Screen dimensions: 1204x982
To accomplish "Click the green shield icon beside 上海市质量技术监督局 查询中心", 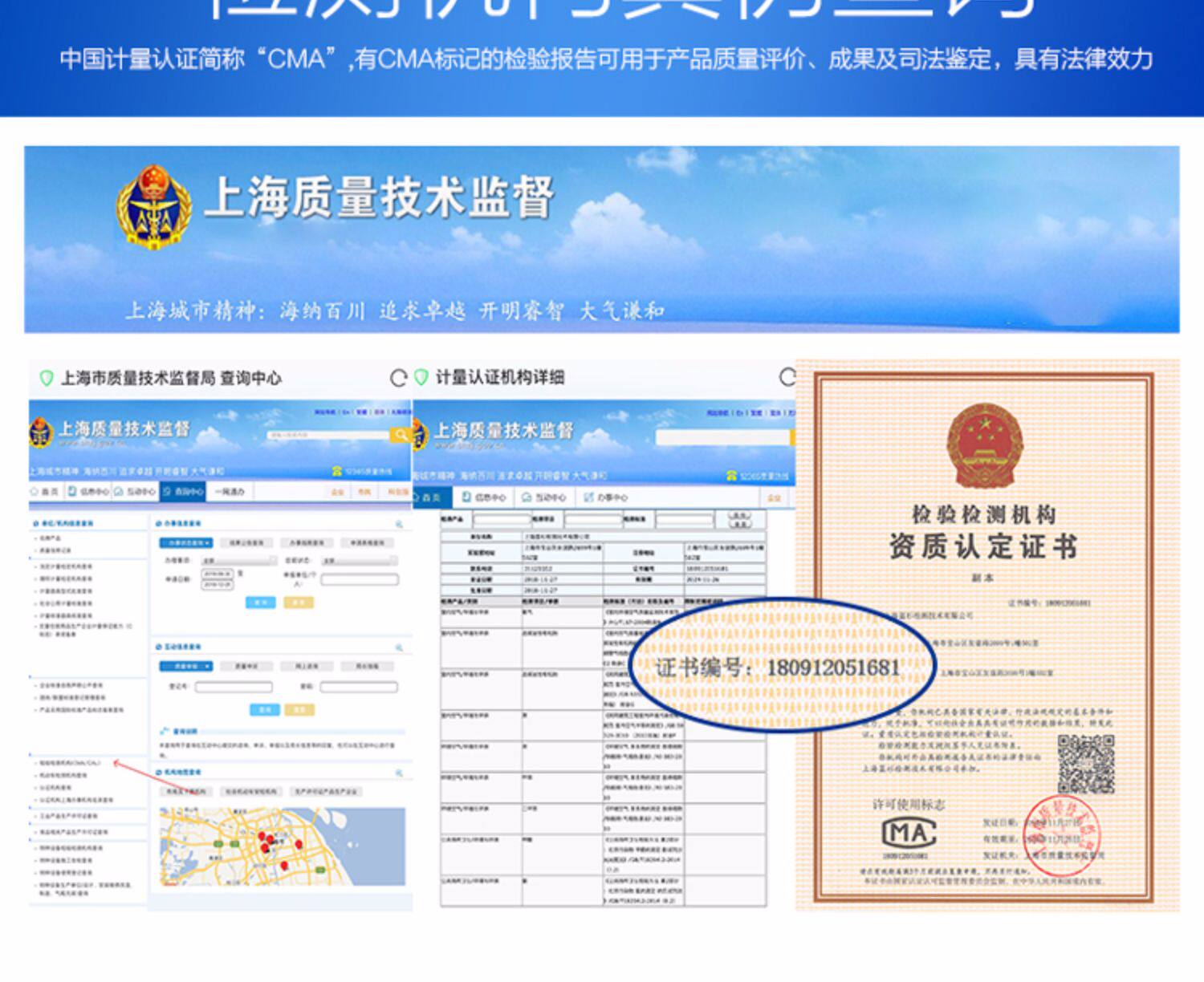I will (47, 378).
